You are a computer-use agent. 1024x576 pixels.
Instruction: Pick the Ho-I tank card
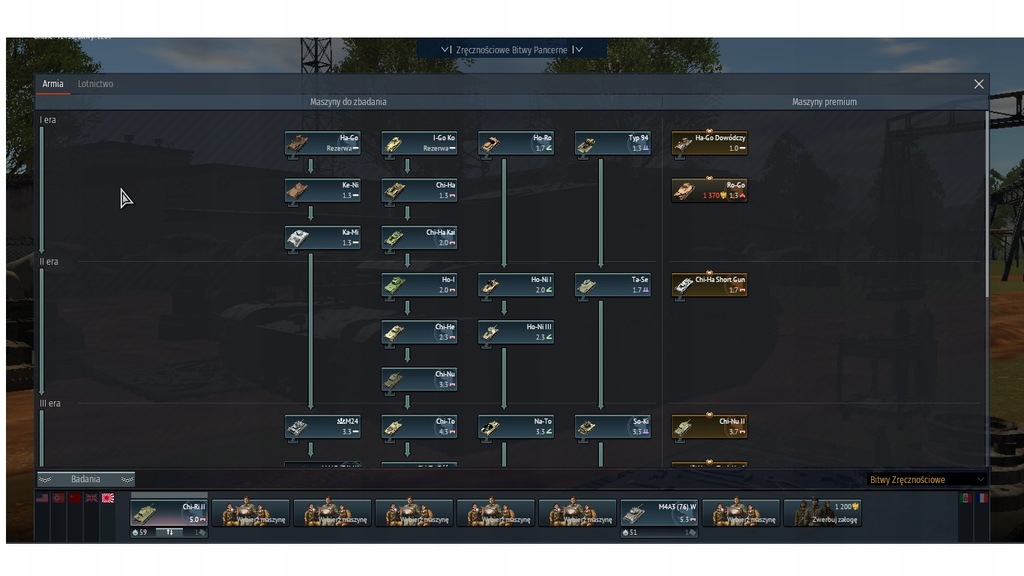419,285
